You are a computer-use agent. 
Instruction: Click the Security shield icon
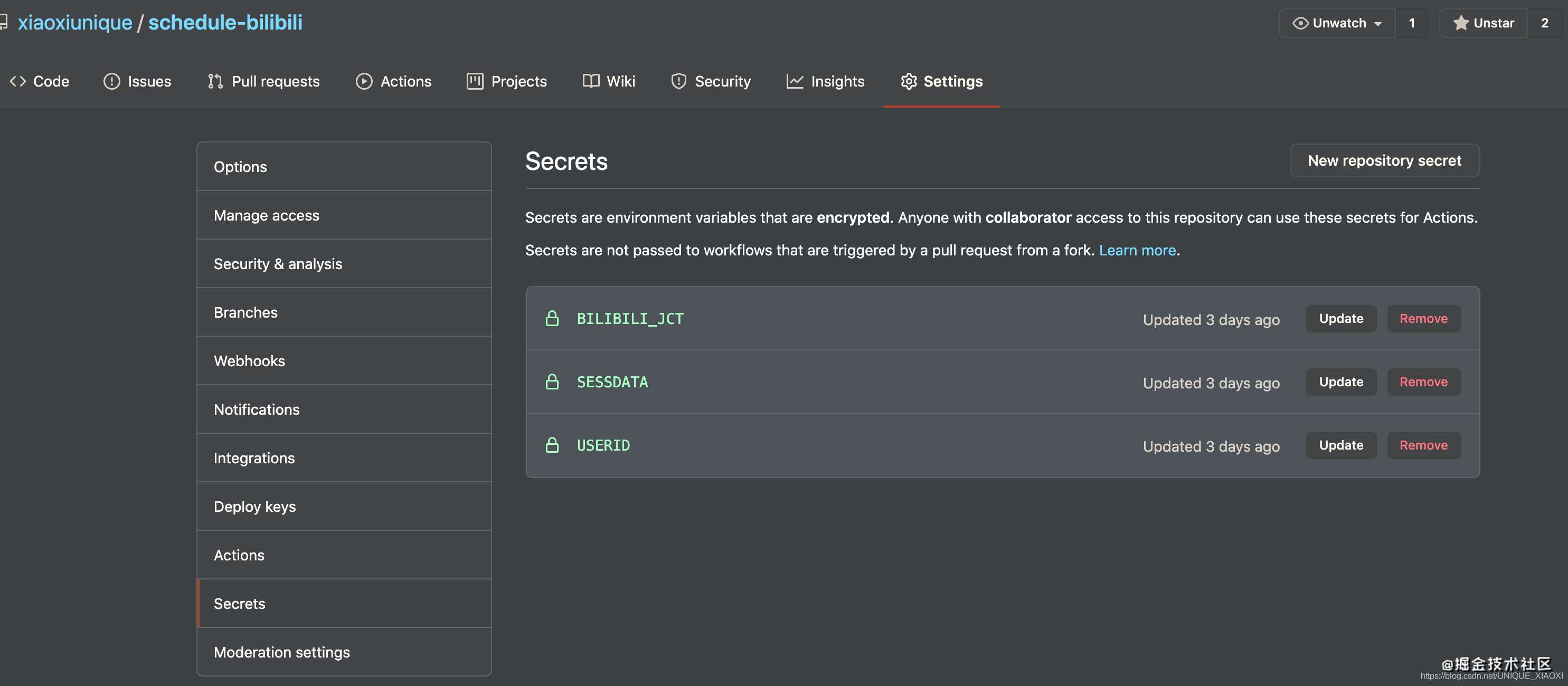[679, 81]
